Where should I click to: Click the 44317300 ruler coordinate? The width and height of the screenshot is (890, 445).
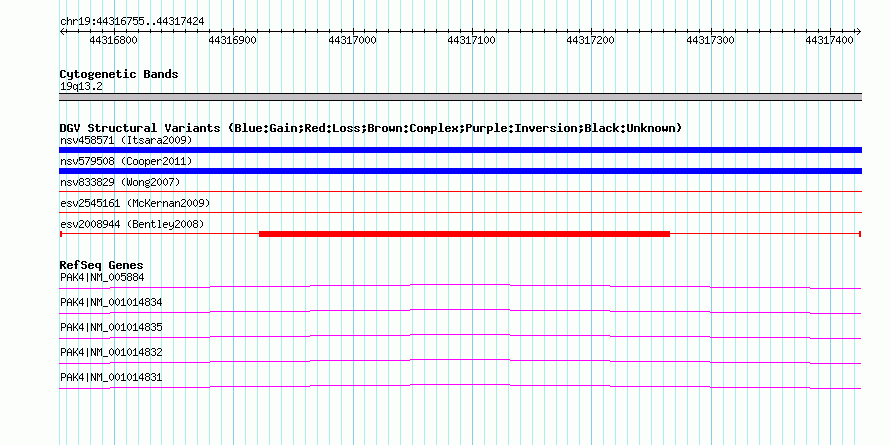tap(710, 40)
